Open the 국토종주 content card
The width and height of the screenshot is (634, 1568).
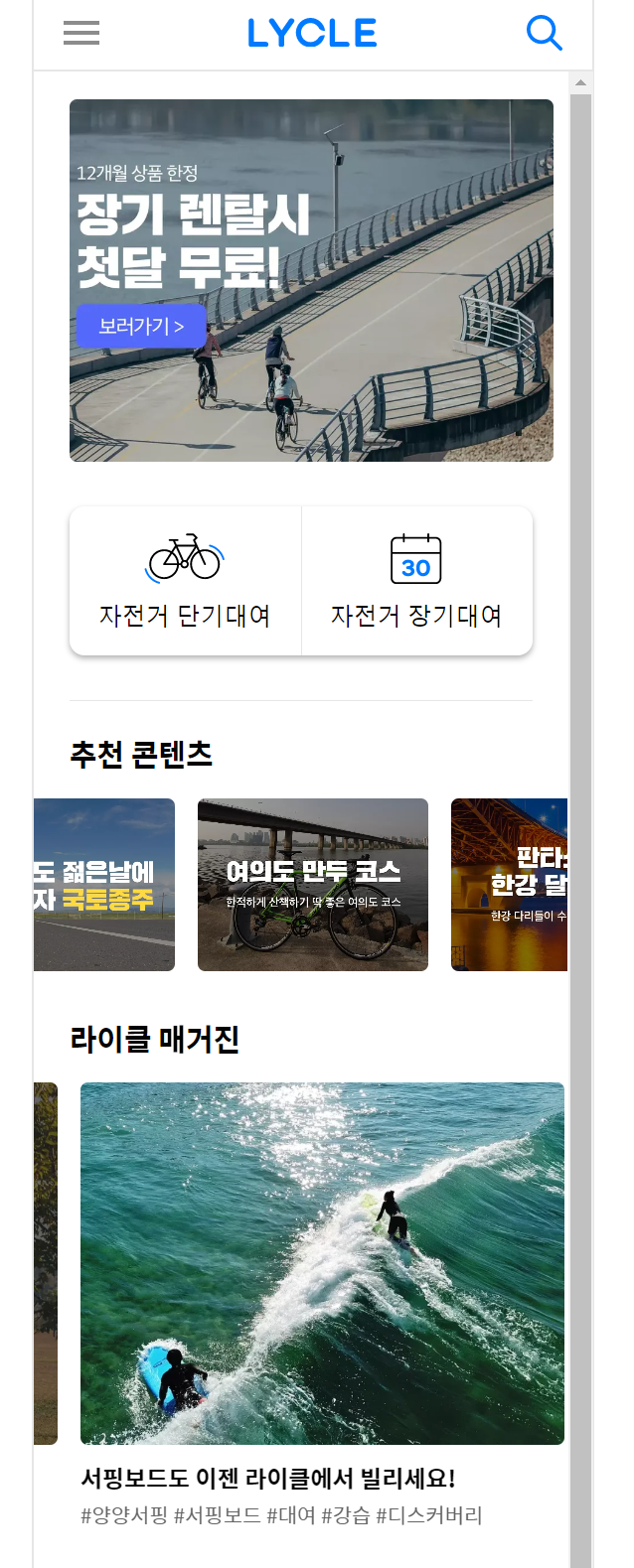click(x=104, y=885)
